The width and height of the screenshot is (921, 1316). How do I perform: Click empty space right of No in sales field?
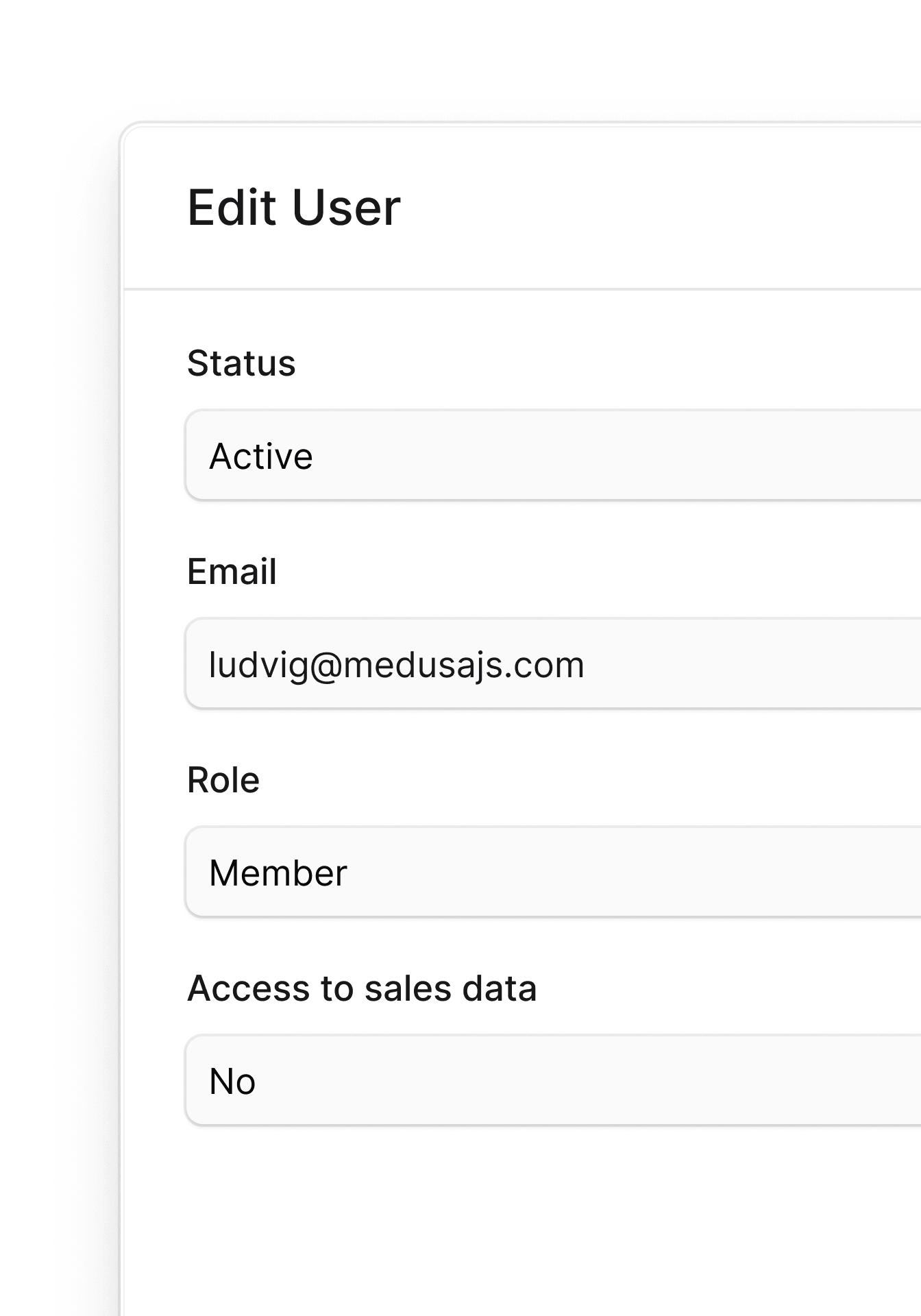click(588, 1081)
